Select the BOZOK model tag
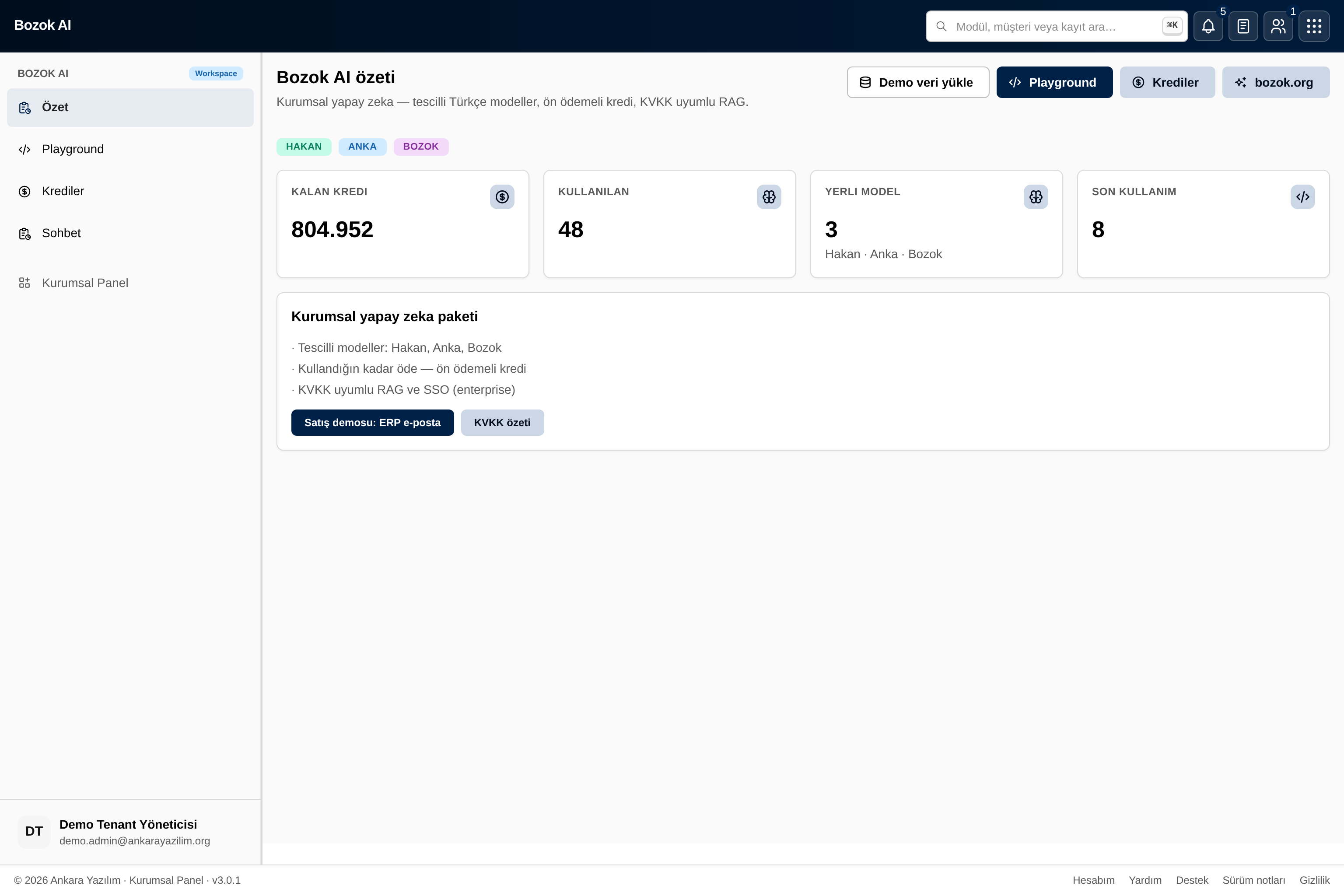 [x=421, y=147]
